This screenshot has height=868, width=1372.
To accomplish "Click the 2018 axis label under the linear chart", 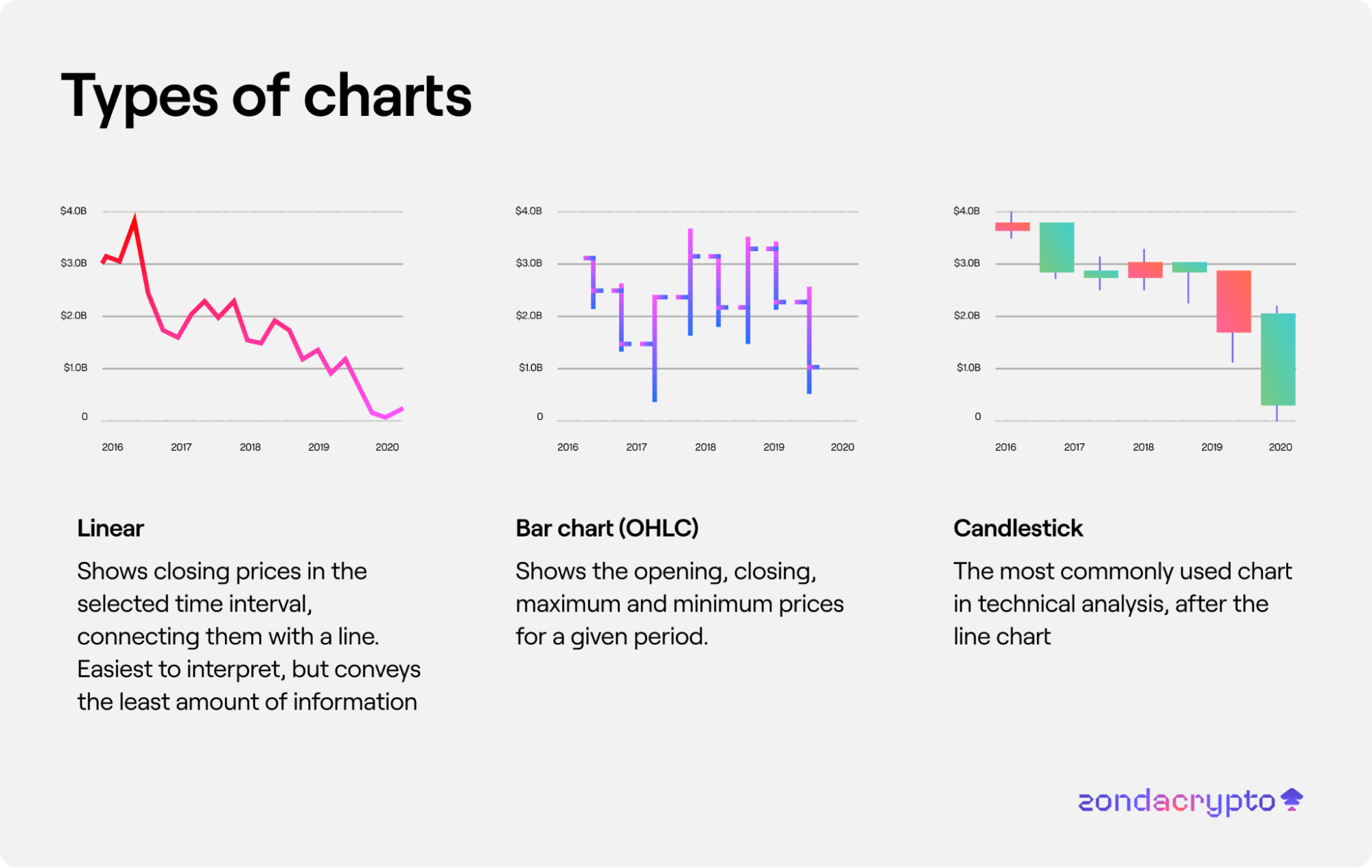I will point(250,447).
